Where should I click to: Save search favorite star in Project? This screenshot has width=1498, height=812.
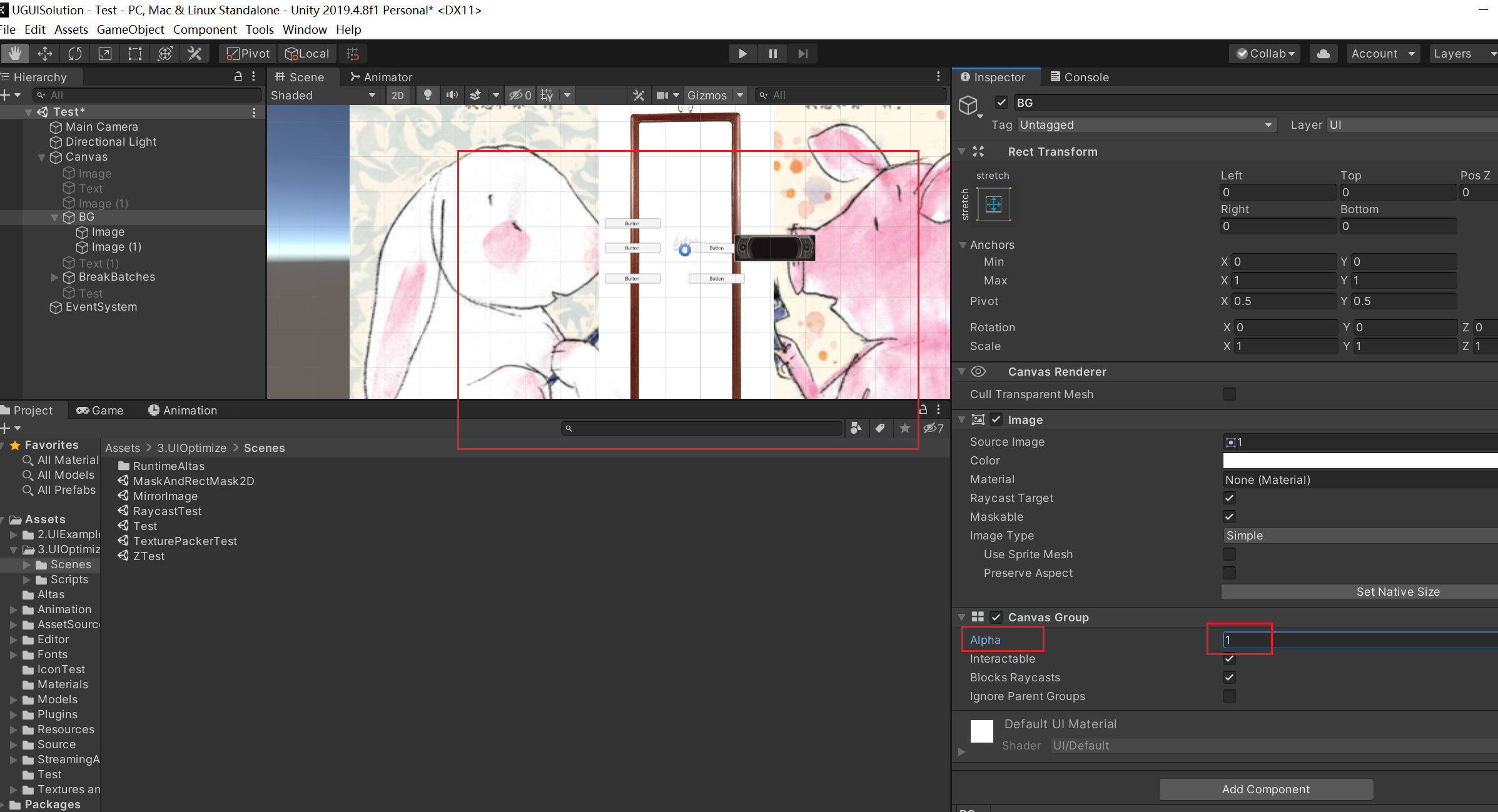[904, 428]
